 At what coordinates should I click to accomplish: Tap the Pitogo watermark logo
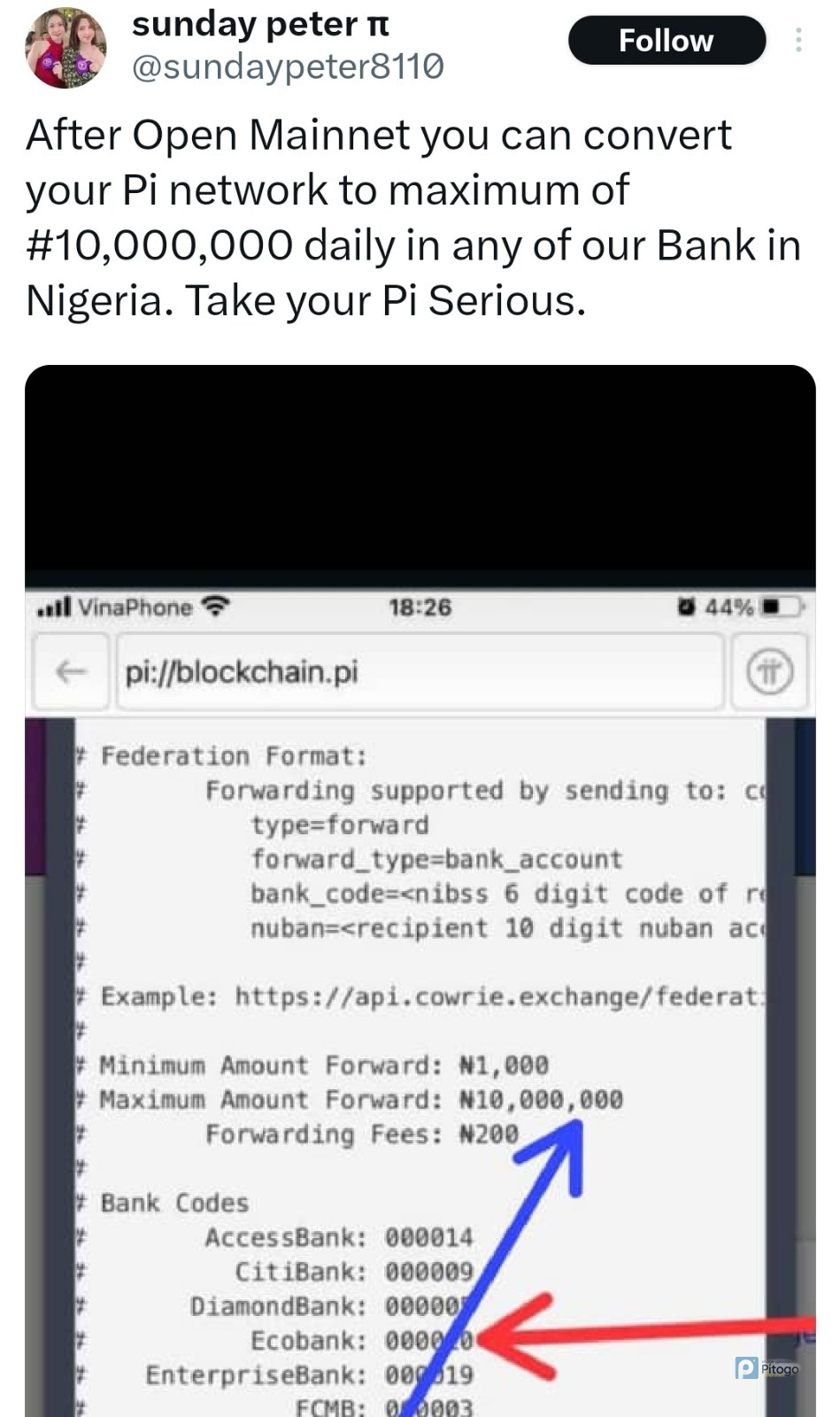(x=767, y=1368)
